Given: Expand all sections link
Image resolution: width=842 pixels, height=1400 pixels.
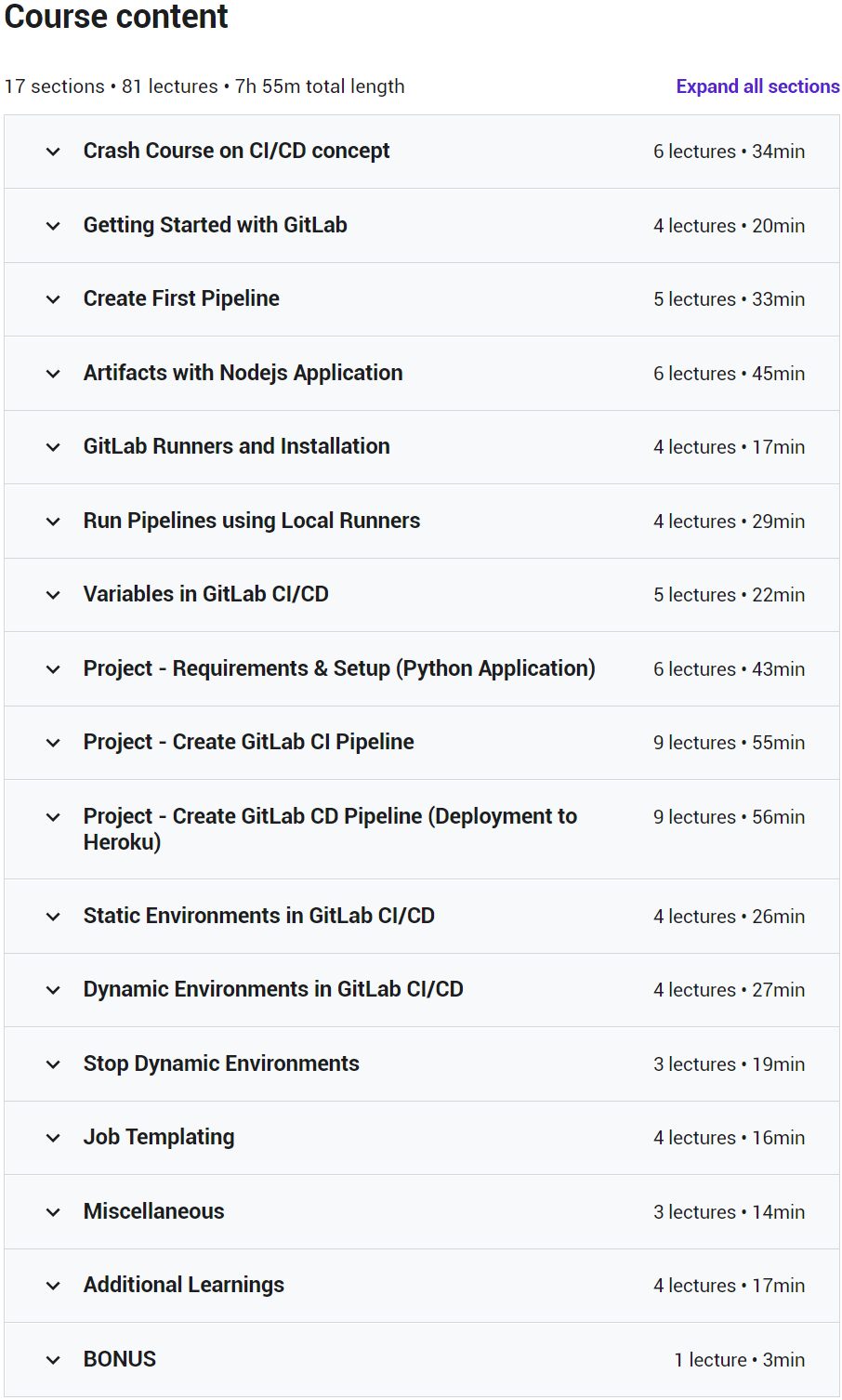Looking at the screenshot, I should click(757, 86).
